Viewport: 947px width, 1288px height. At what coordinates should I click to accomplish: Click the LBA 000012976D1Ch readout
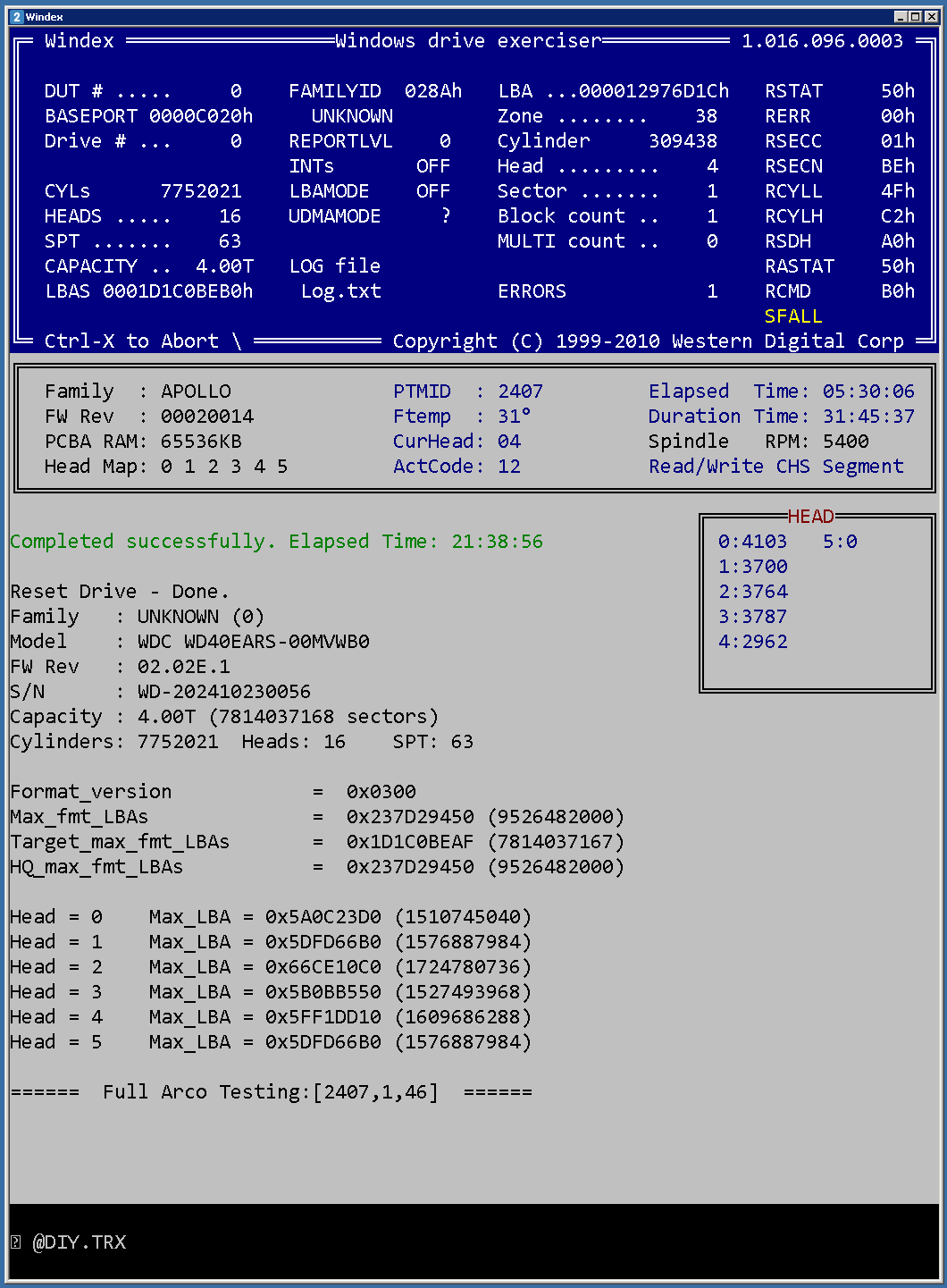tap(614, 91)
